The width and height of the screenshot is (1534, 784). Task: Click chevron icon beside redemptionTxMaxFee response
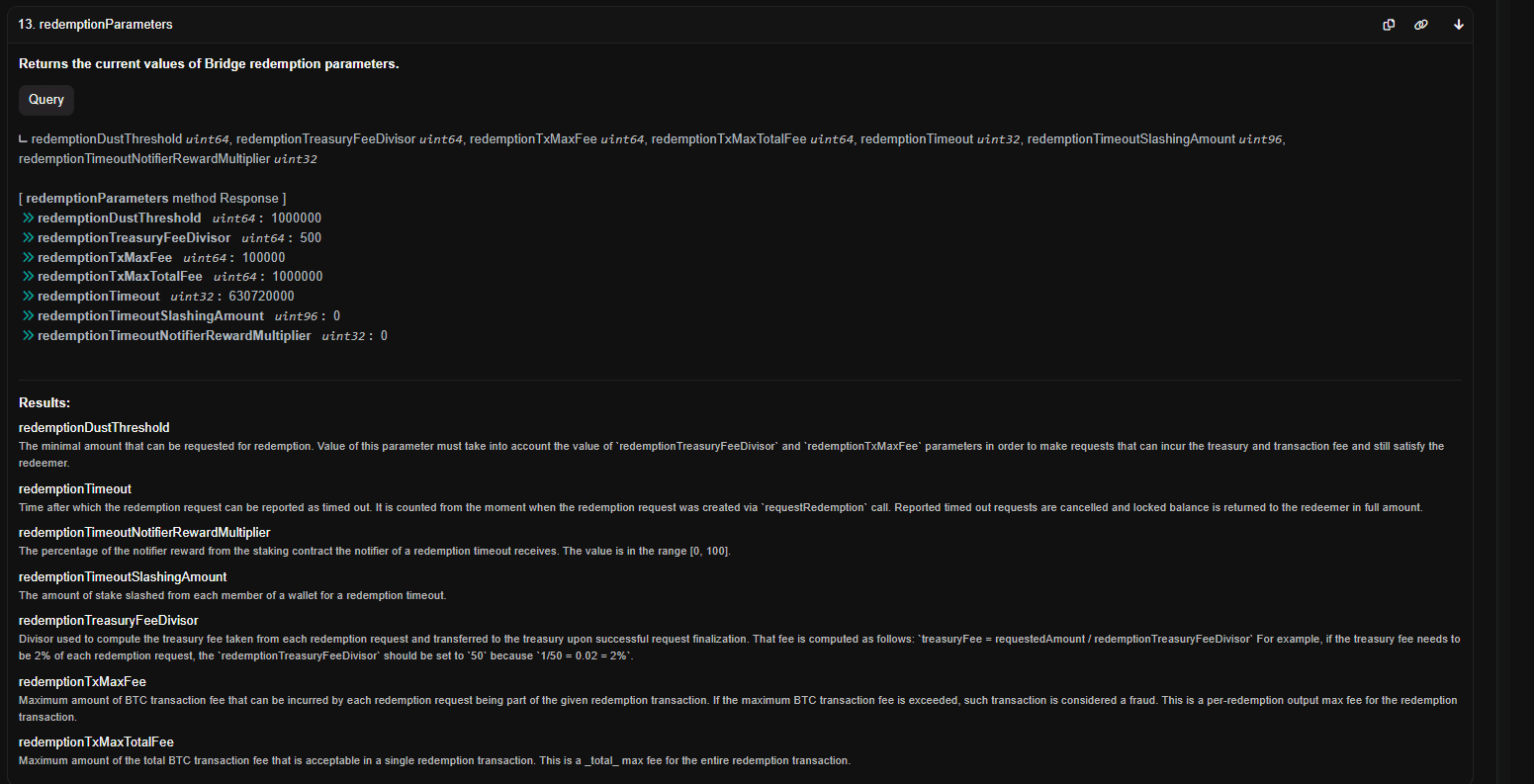(x=28, y=257)
